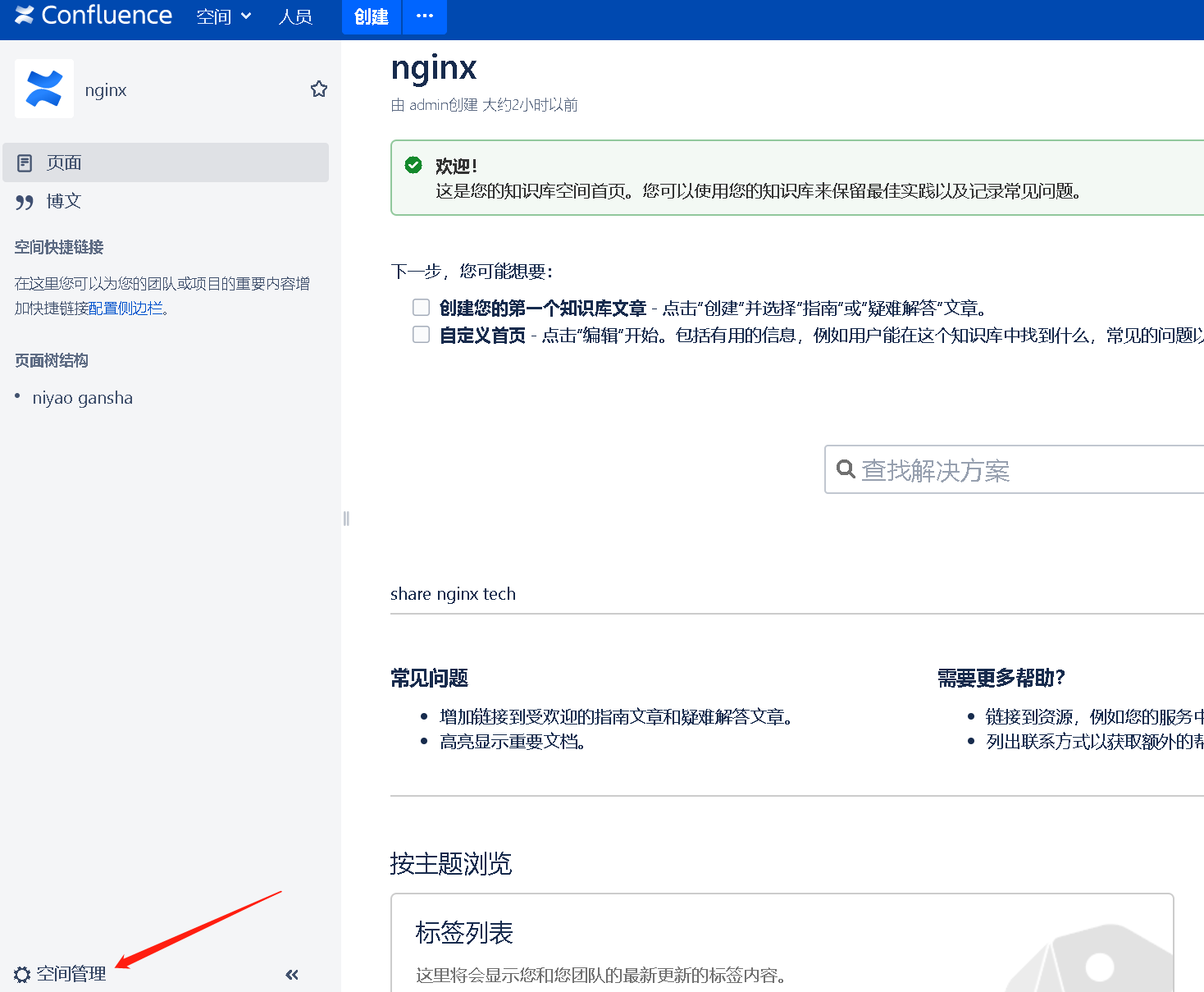This screenshot has height=992, width=1204.
Task: Click the 按主题浏览 heading
Action: pos(451,863)
